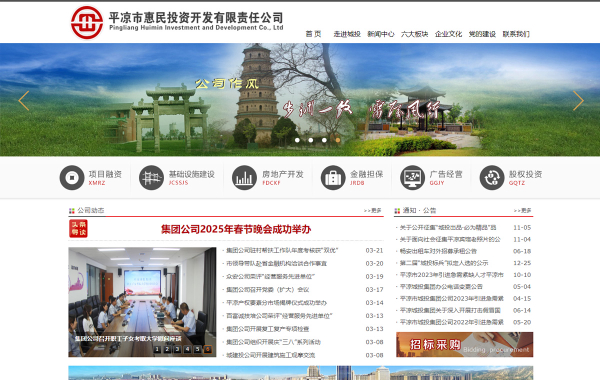Open 新闻中心 in the navigation menu
Image resolution: width=600 pixels, height=380 pixels.
[x=381, y=34]
